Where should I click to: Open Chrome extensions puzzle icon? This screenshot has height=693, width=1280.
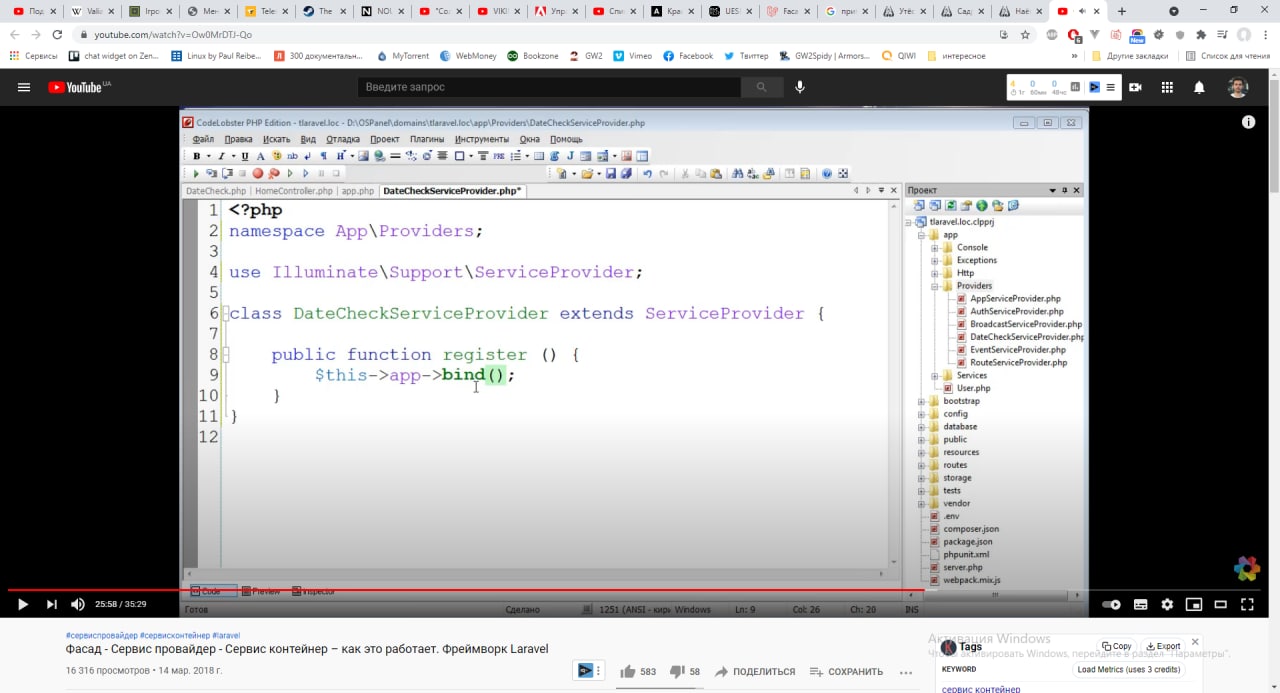[1200, 34]
